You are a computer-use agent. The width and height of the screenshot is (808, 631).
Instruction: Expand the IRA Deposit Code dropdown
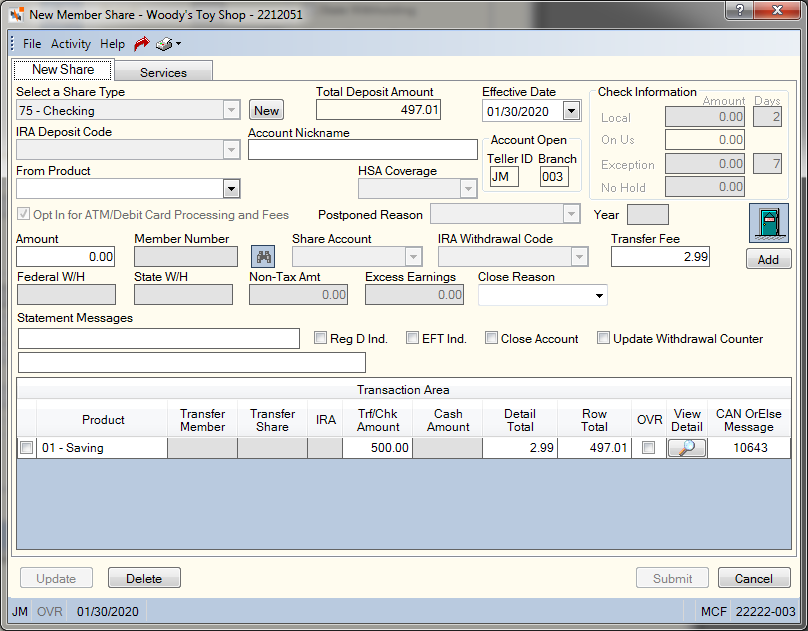[x=231, y=150]
